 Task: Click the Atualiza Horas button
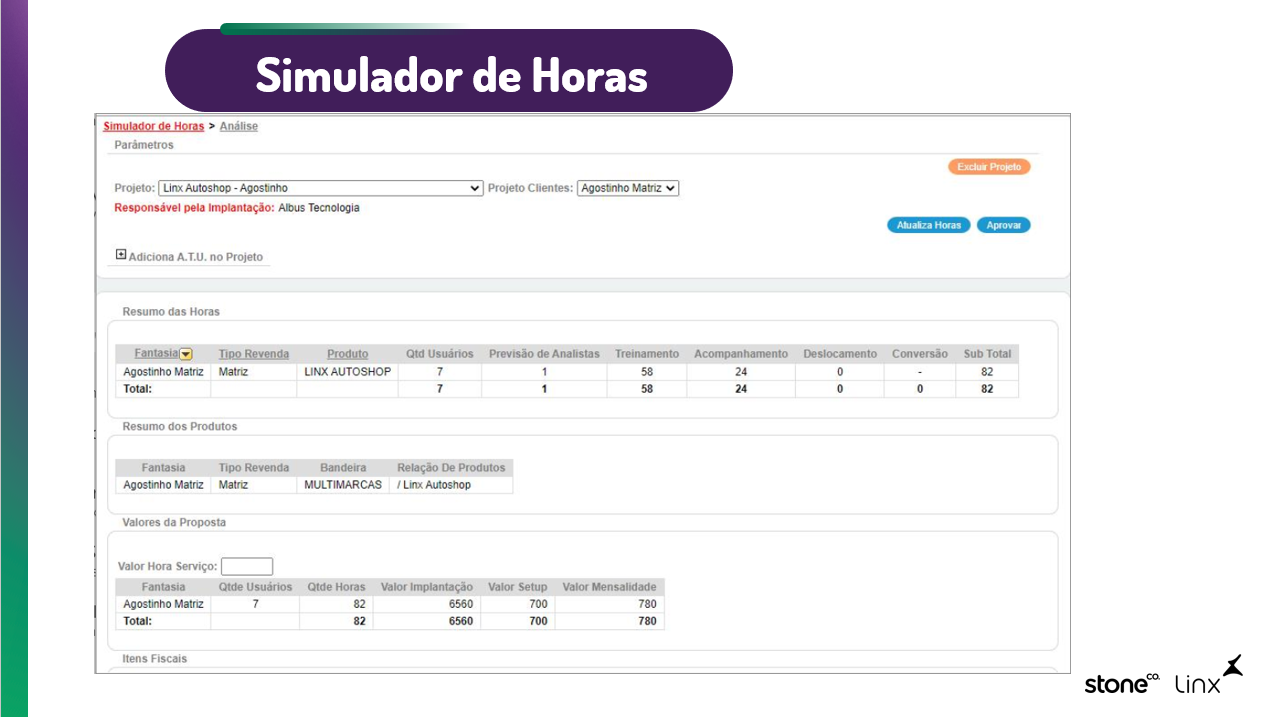(929, 225)
